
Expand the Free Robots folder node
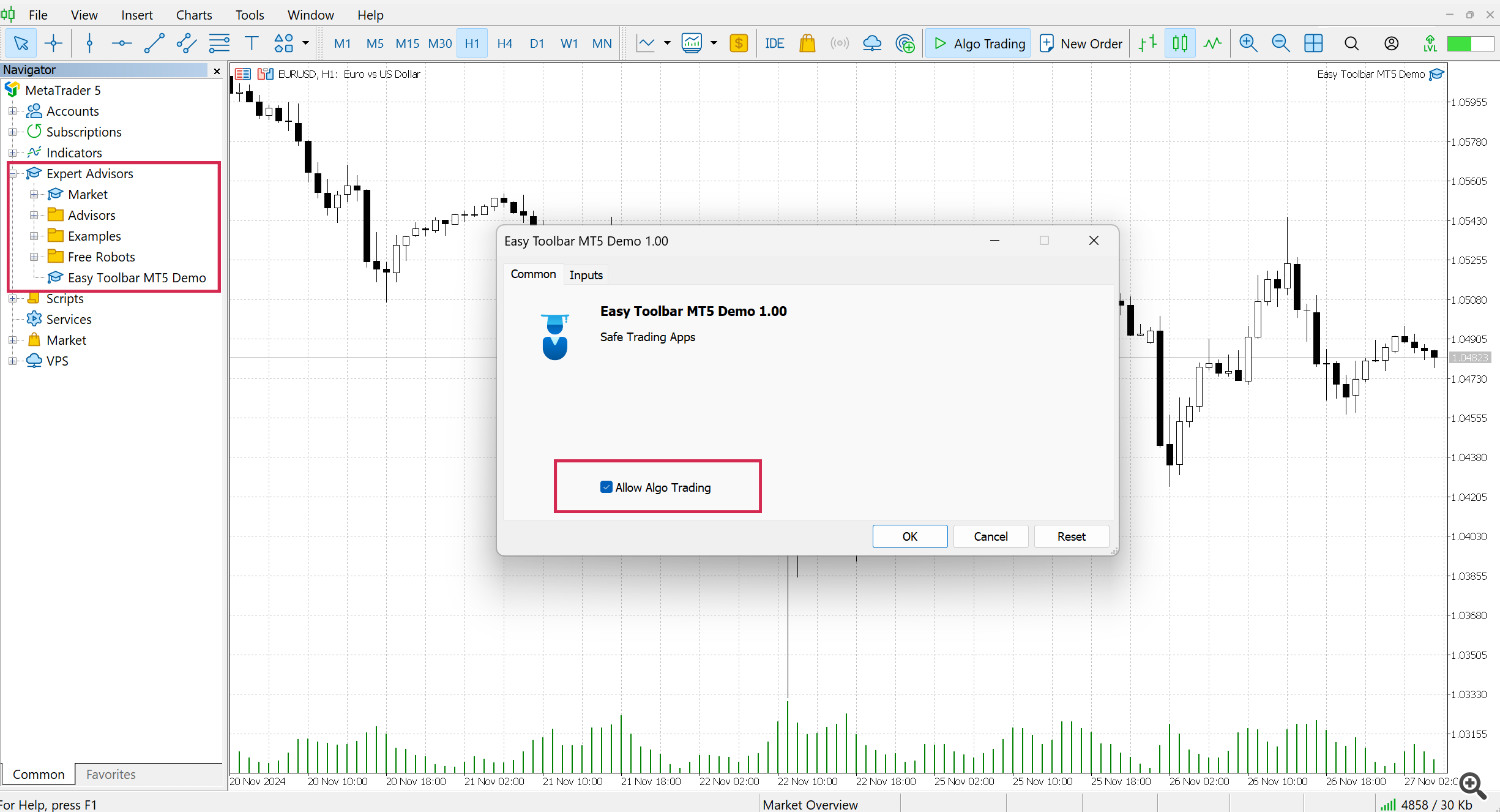[34, 257]
